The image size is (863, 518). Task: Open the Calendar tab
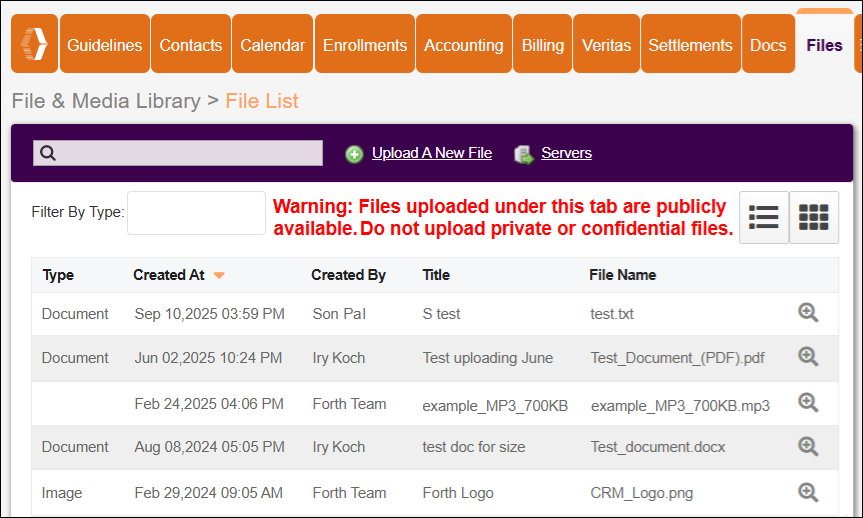(272, 43)
